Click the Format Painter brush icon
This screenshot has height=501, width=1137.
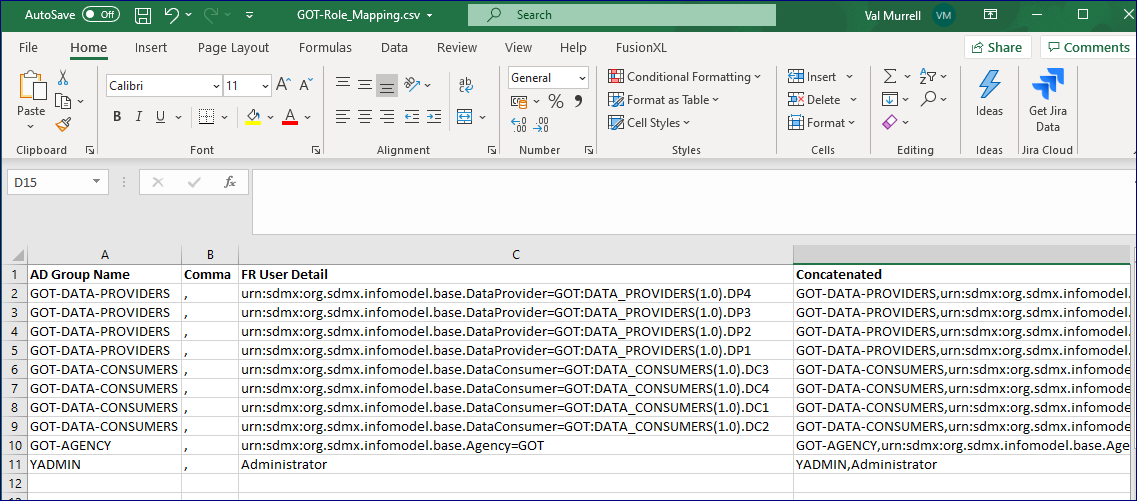(63, 125)
